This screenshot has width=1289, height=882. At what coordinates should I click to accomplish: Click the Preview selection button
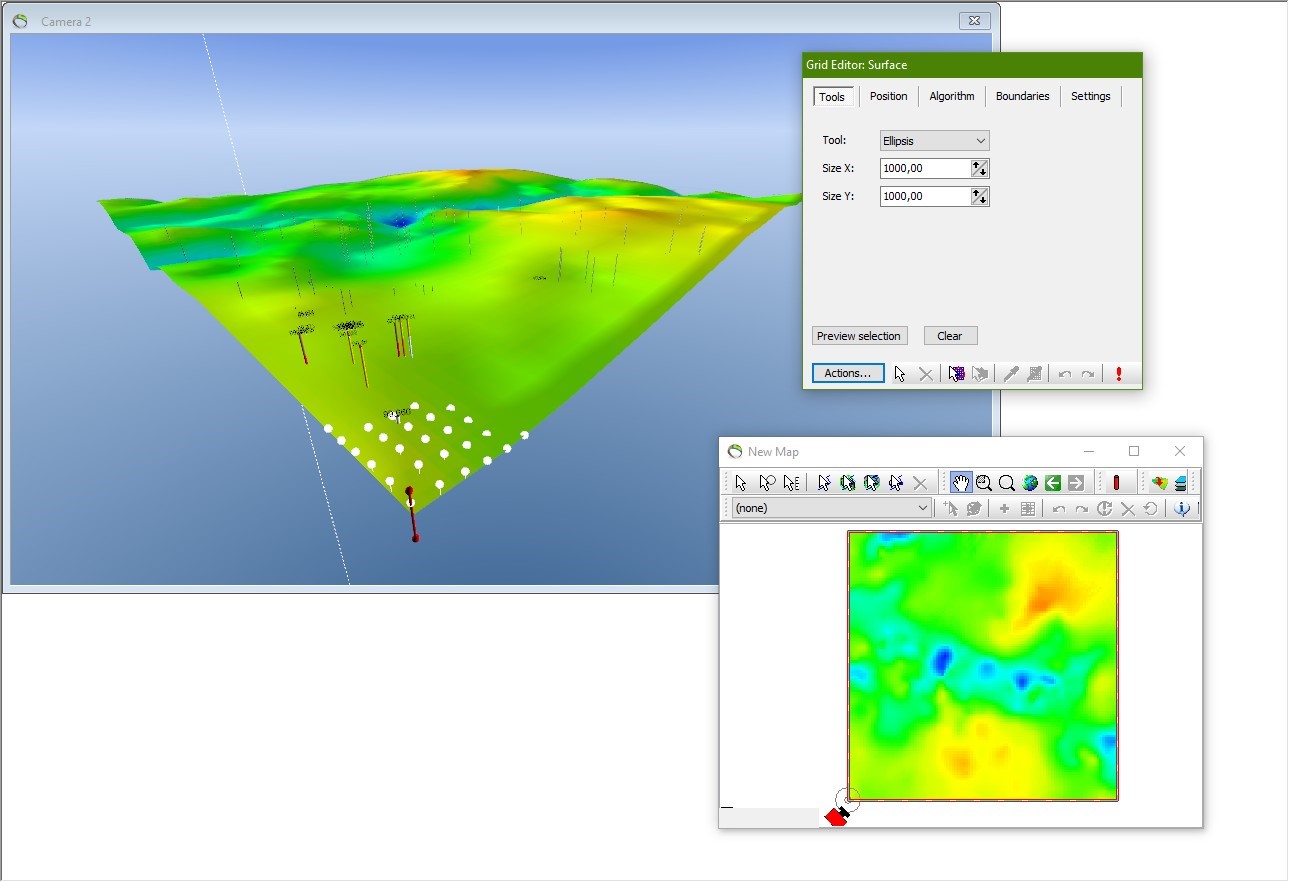(x=859, y=336)
